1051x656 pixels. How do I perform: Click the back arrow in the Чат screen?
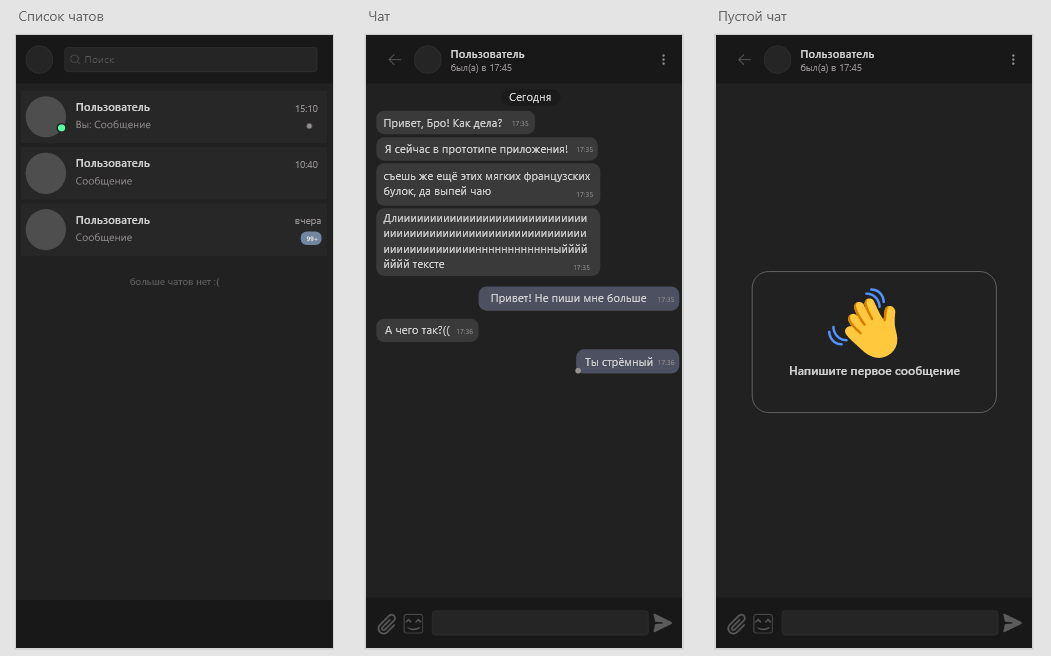click(395, 60)
